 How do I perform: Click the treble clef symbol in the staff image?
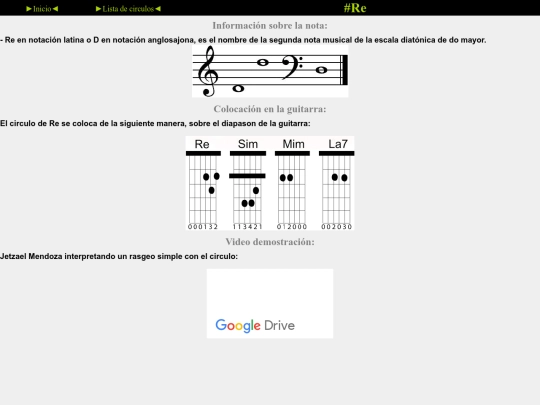208,71
